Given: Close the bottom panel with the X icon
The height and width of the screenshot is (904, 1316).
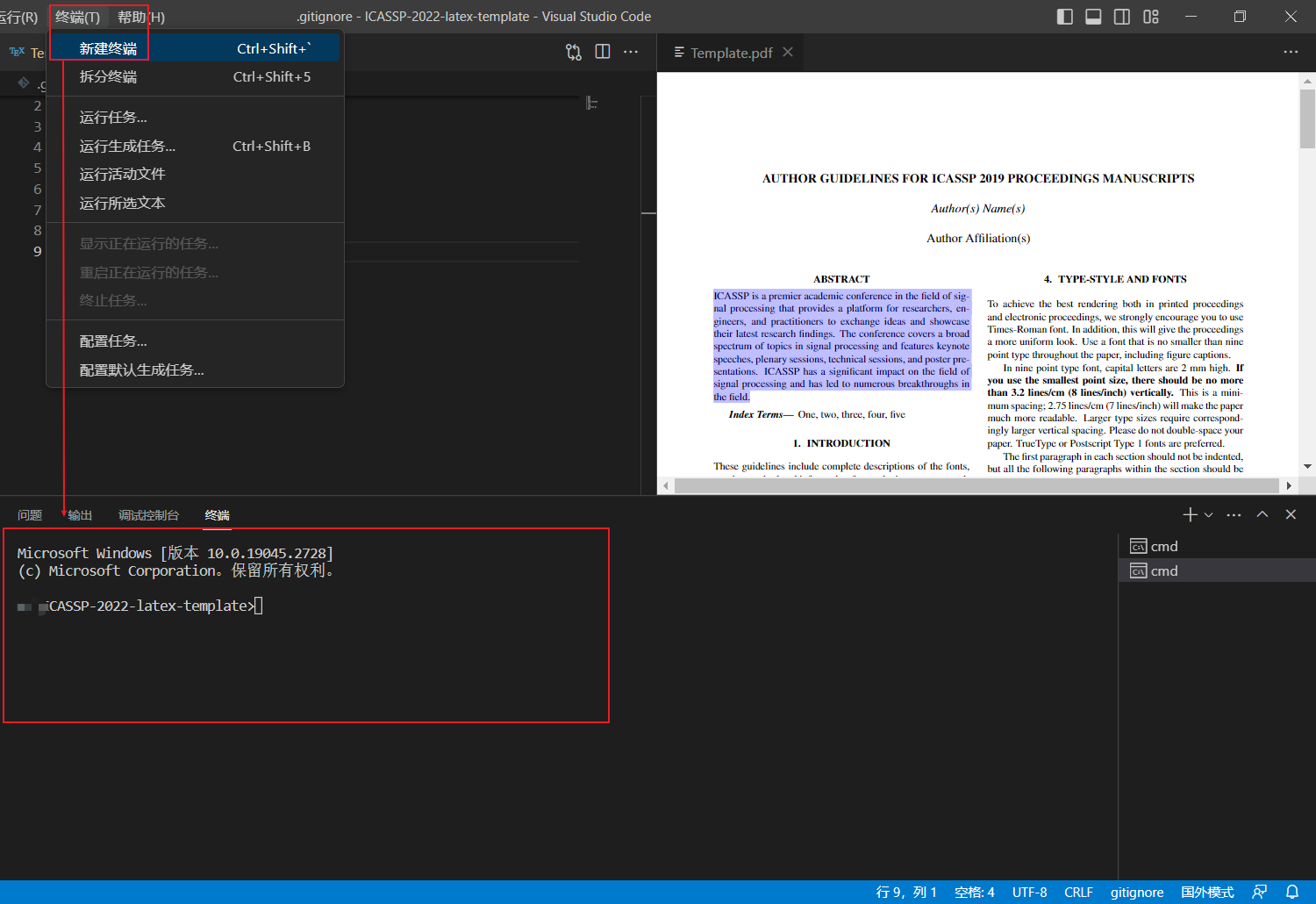Looking at the screenshot, I should click(x=1291, y=514).
